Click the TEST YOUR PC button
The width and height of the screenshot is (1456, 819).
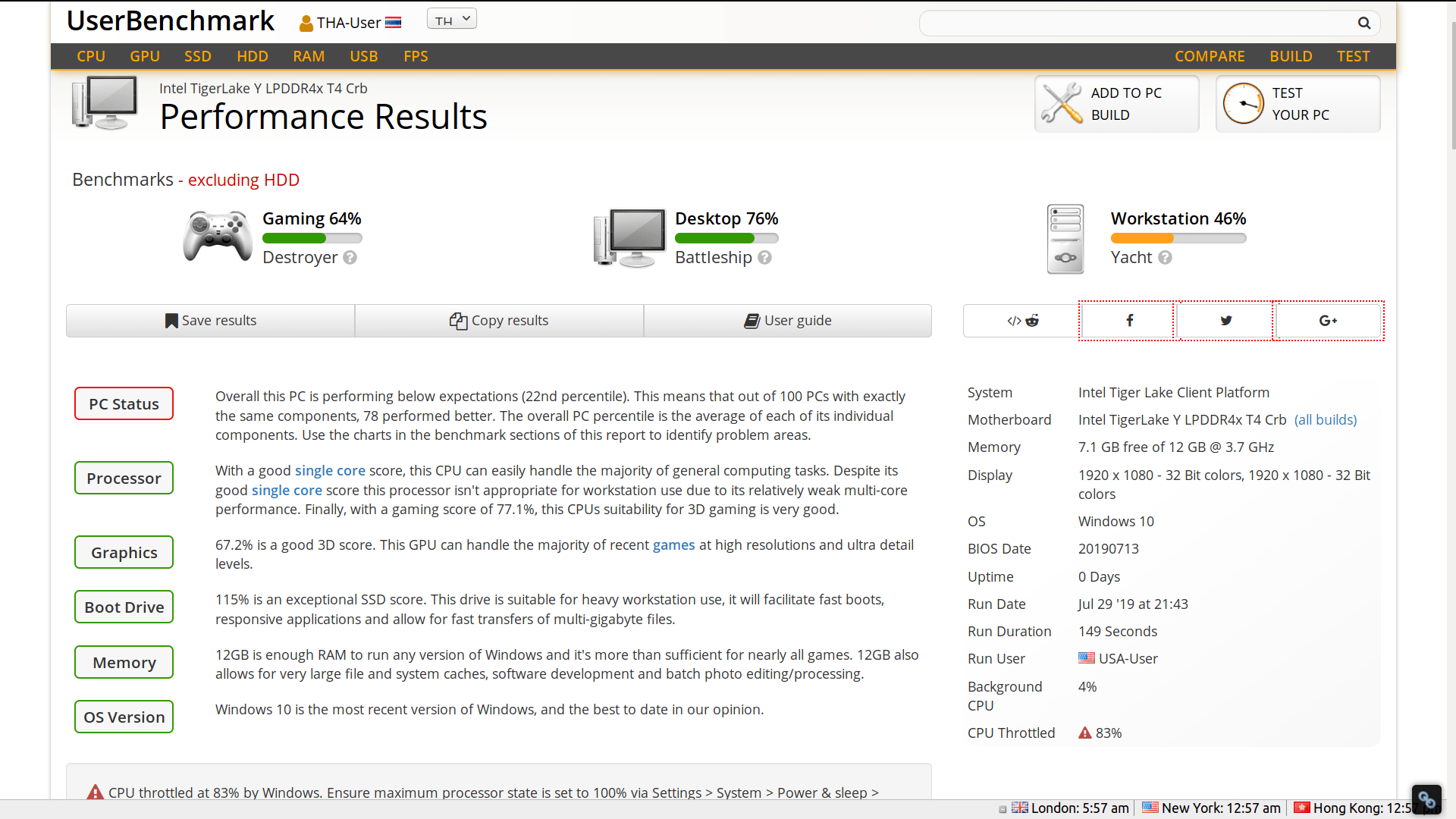coord(1298,103)
